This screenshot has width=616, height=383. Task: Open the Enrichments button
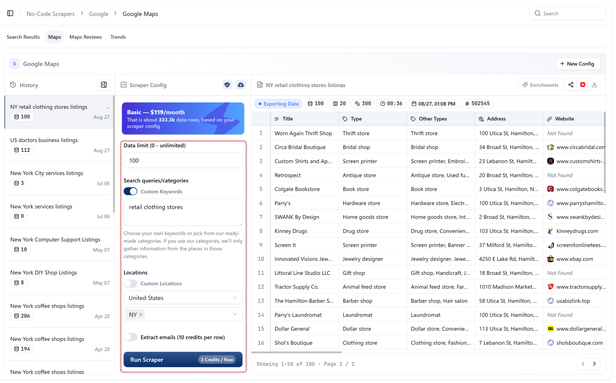[540, 85]
